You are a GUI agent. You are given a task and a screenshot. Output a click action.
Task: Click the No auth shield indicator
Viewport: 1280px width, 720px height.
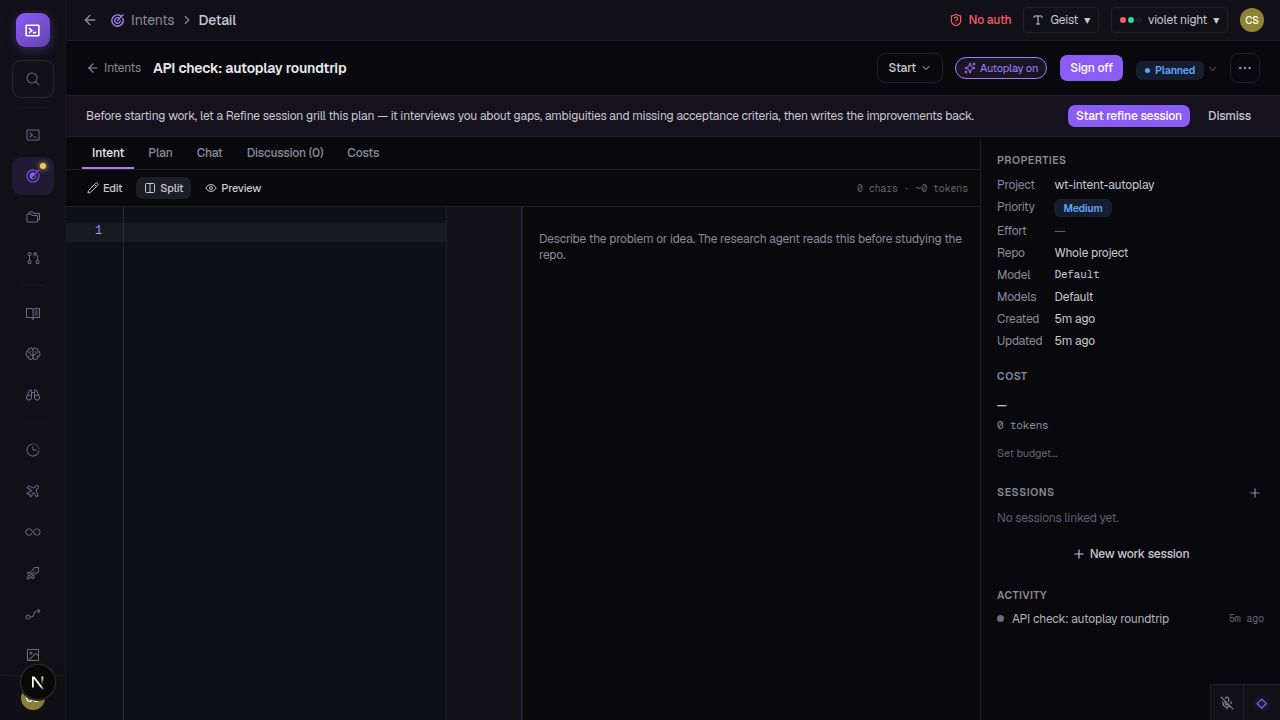980,20
